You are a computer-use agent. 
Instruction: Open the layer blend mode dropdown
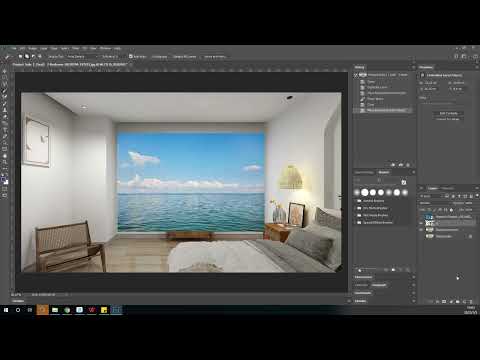tap(430, 203)
